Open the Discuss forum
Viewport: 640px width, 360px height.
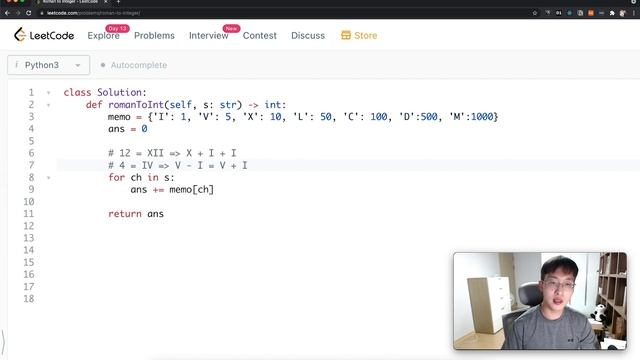pyautogui.click(x=308, y=36)
